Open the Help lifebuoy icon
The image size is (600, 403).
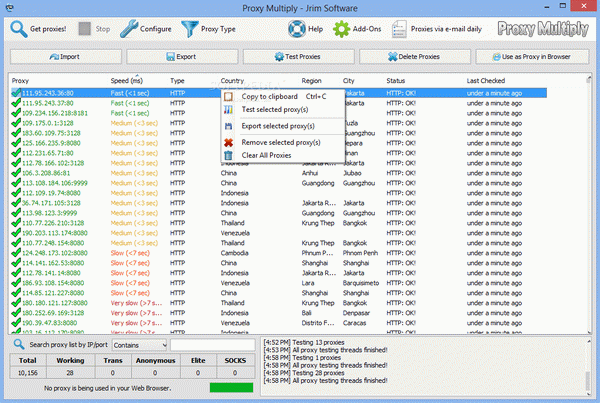pyautogui.click(x=297, y=29)
